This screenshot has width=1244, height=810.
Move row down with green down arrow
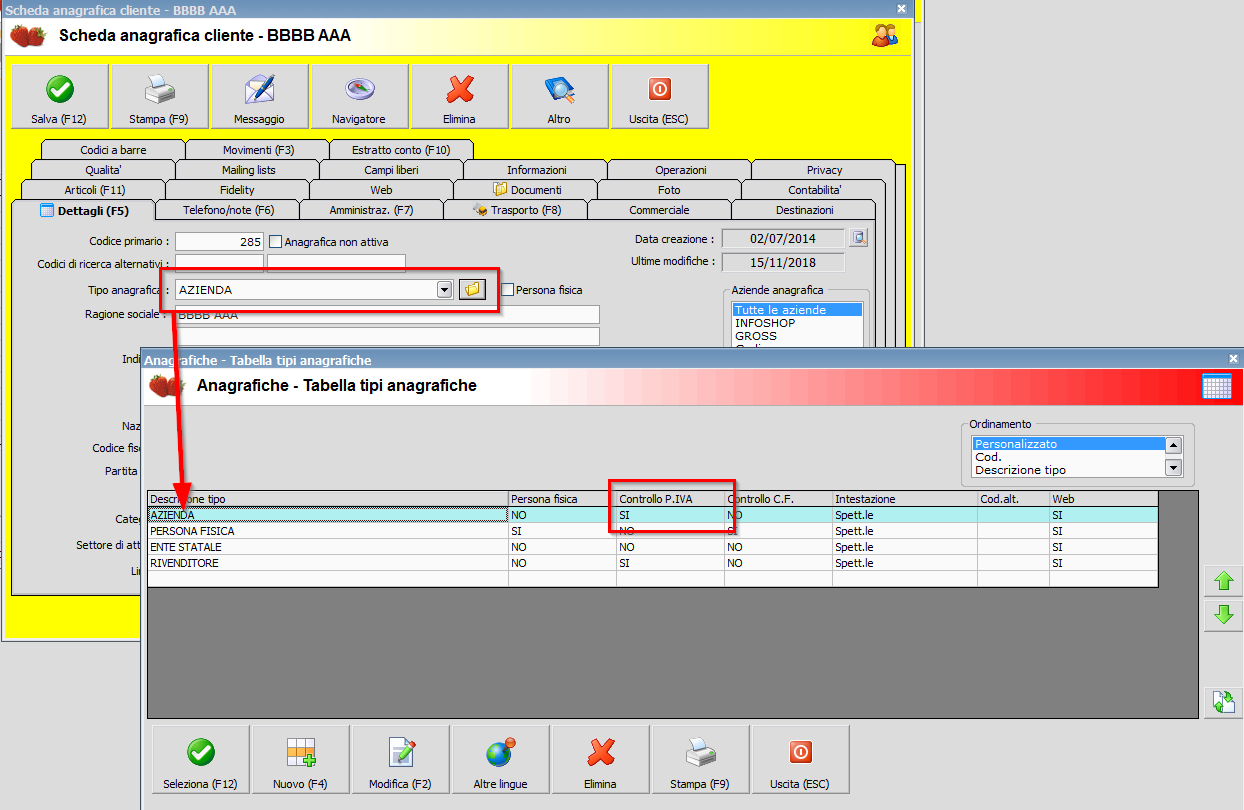pos(1222,615)
